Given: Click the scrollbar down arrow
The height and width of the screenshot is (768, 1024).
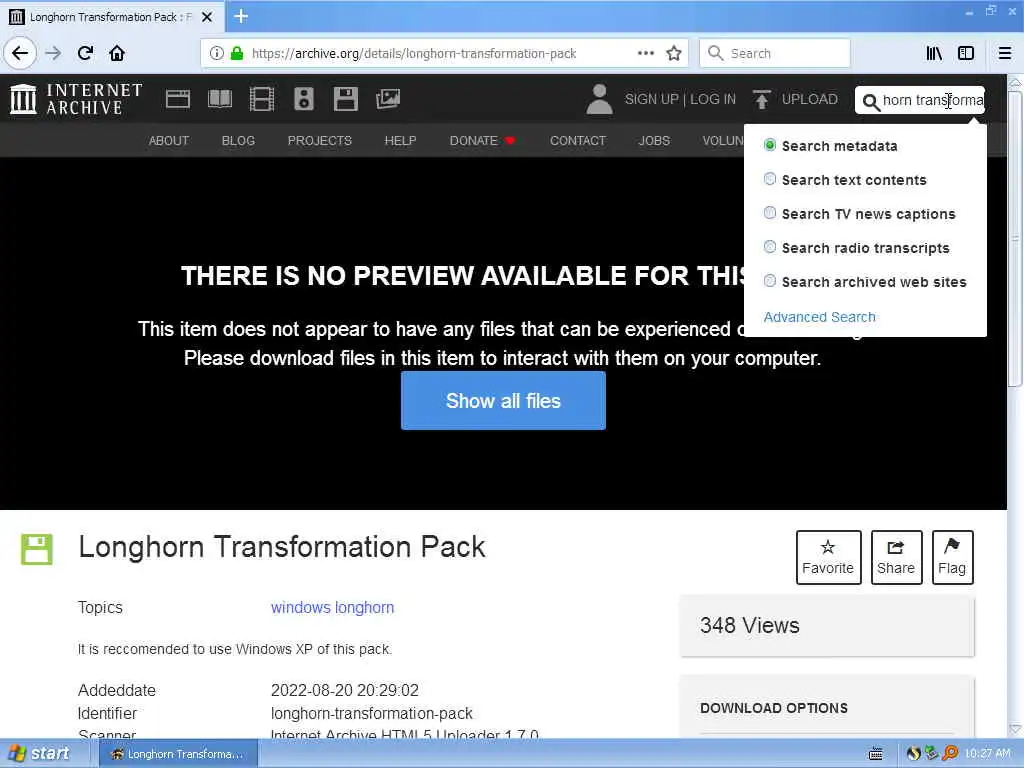Looking at the screenshot, I should tap(1016, 729).
